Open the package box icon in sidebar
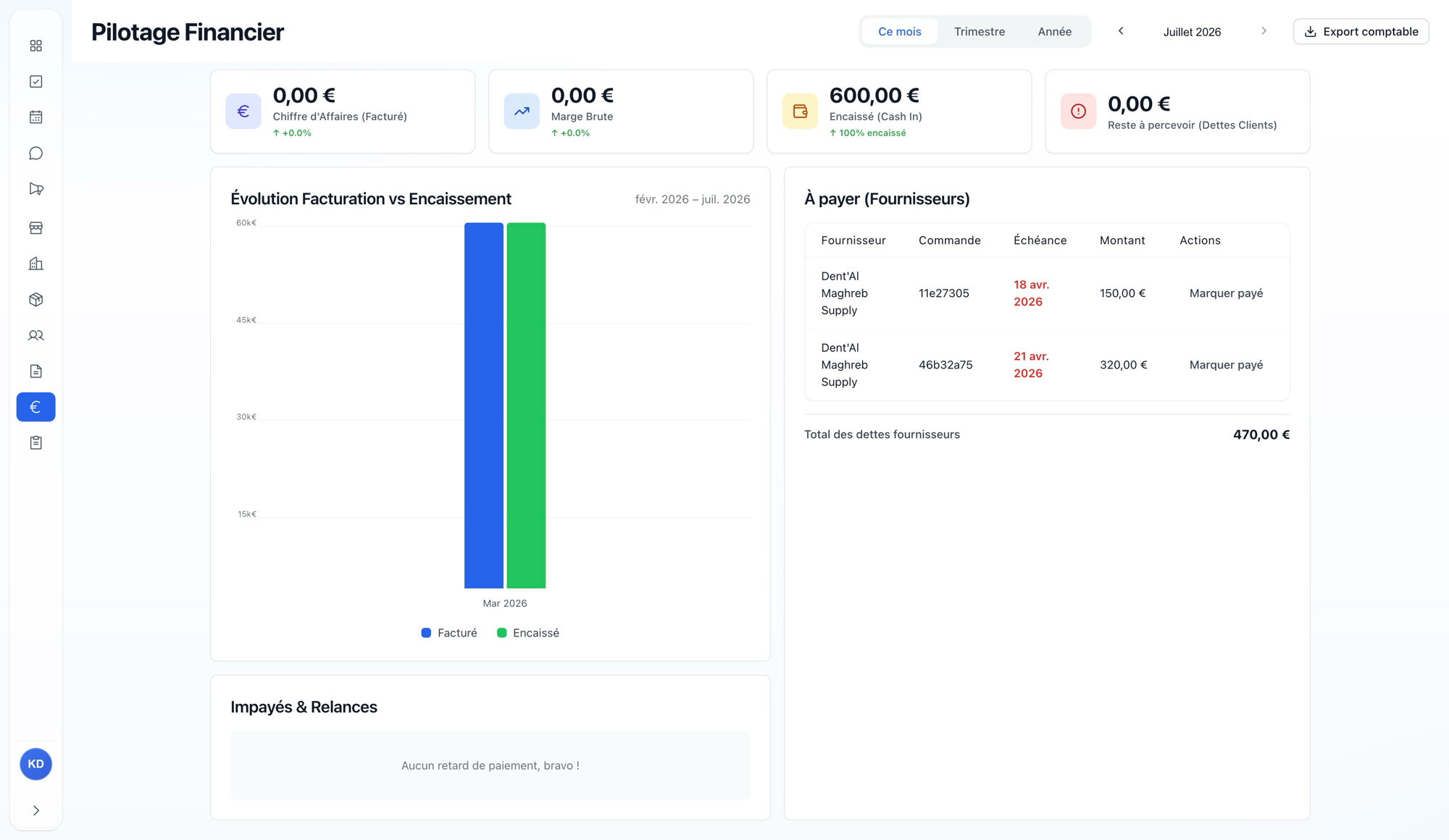Screen dimensions: 1449x840 36,300
